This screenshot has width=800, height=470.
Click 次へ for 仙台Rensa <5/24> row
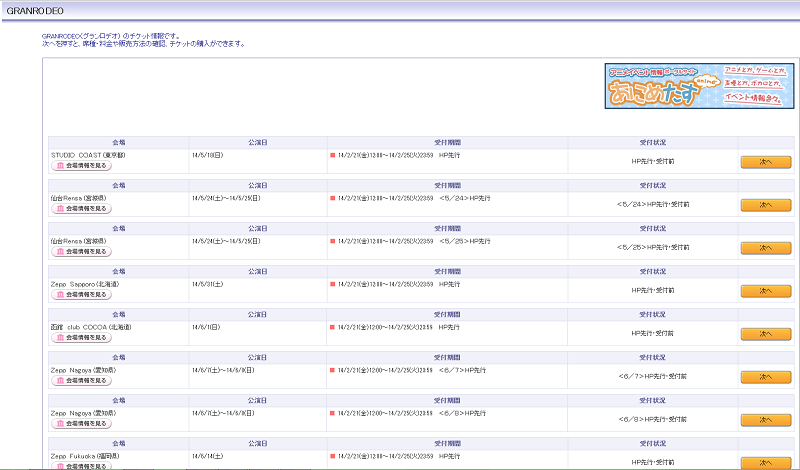(x=765, y=205)
